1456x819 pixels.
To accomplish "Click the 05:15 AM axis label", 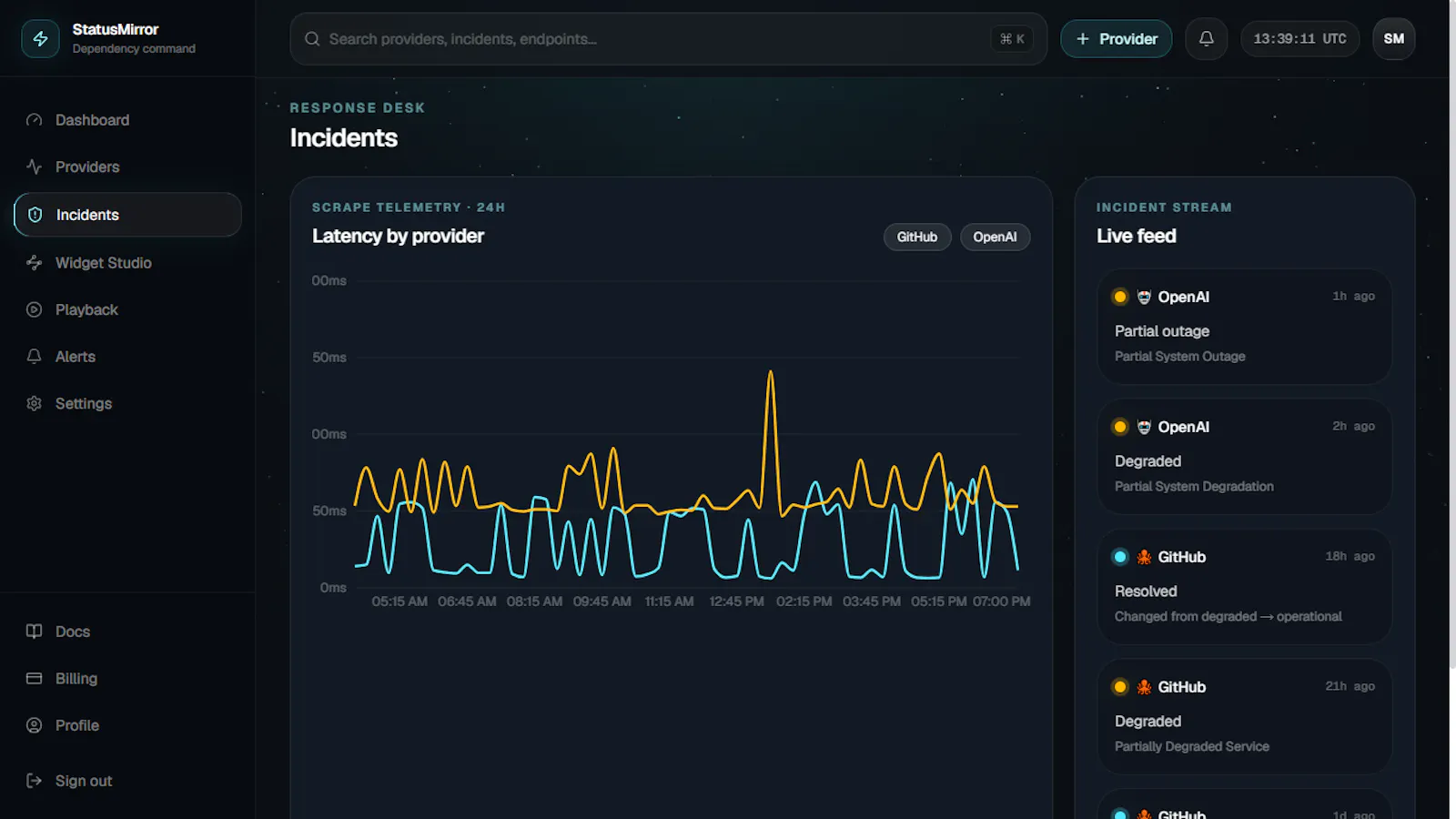I will 399,602.
